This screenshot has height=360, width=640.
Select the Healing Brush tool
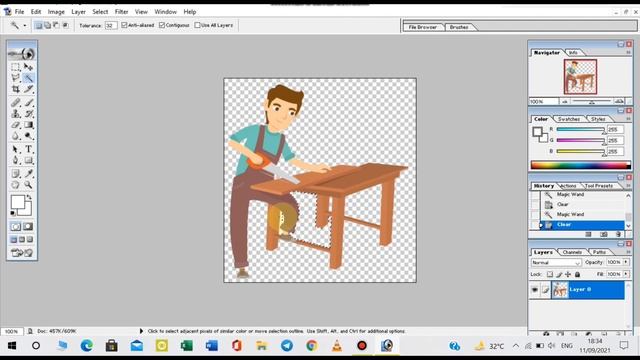pos(16,102)
